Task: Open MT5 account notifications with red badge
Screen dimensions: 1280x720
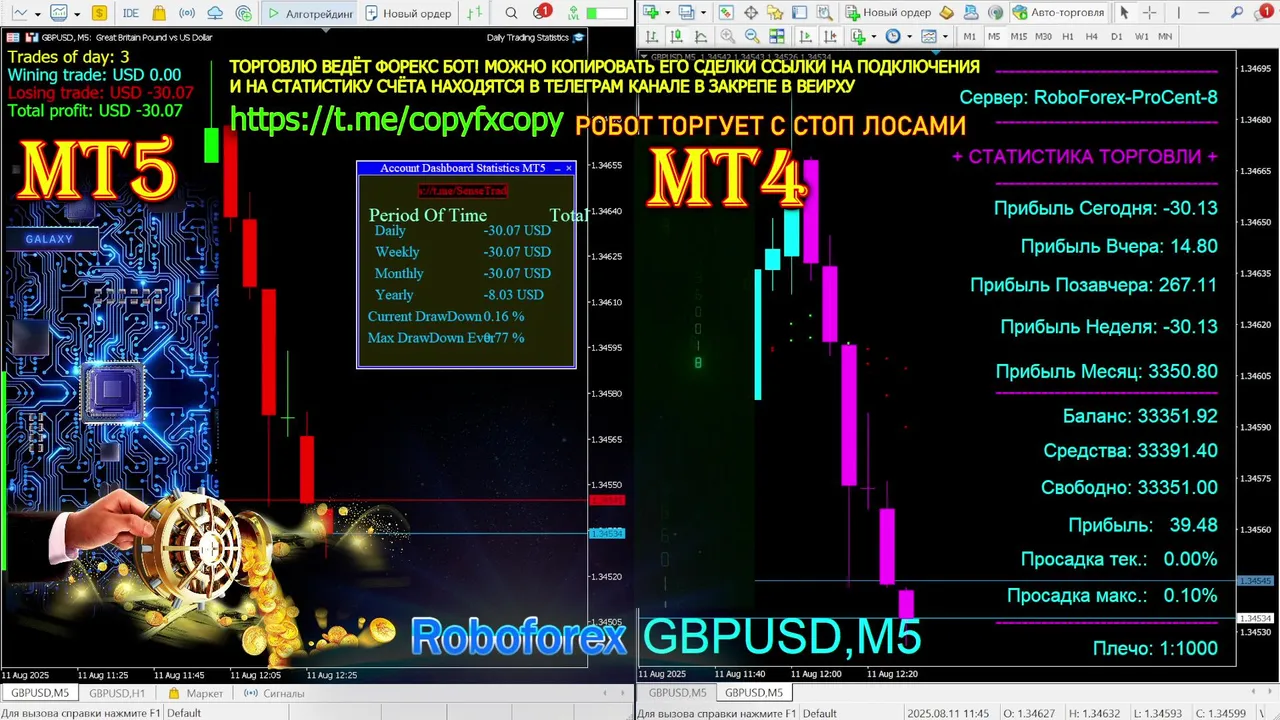Action: pyautogui.click(x=540, y=12)
